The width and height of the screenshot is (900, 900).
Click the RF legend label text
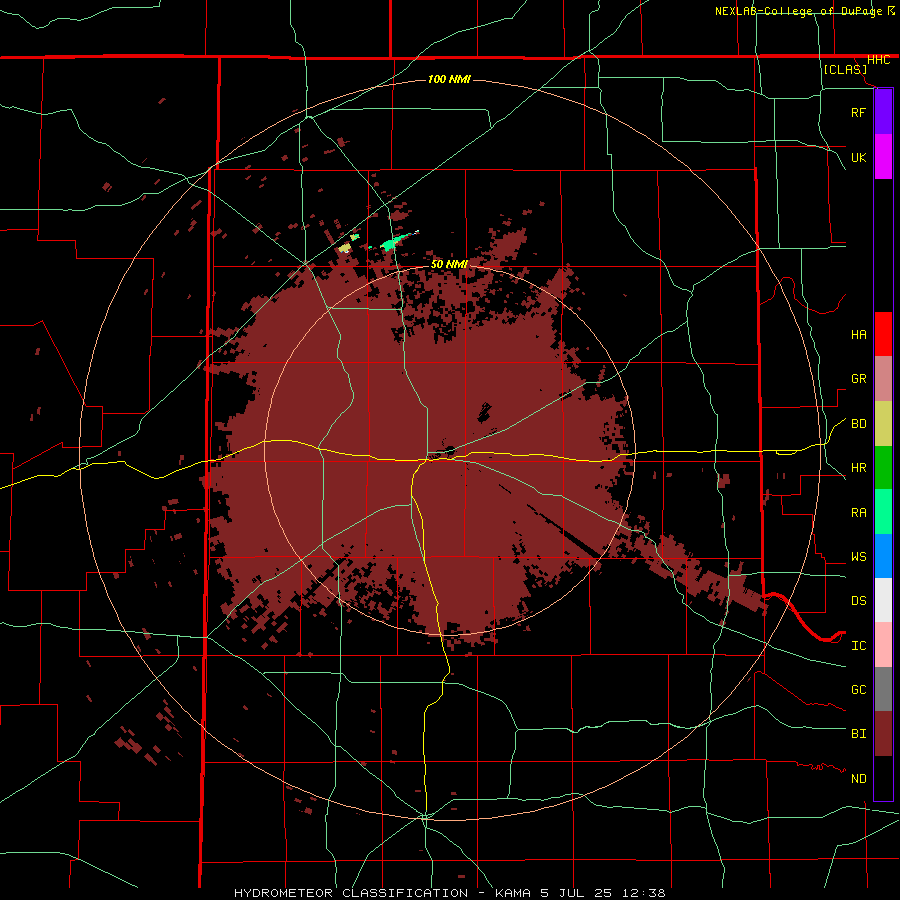[858, 112]
